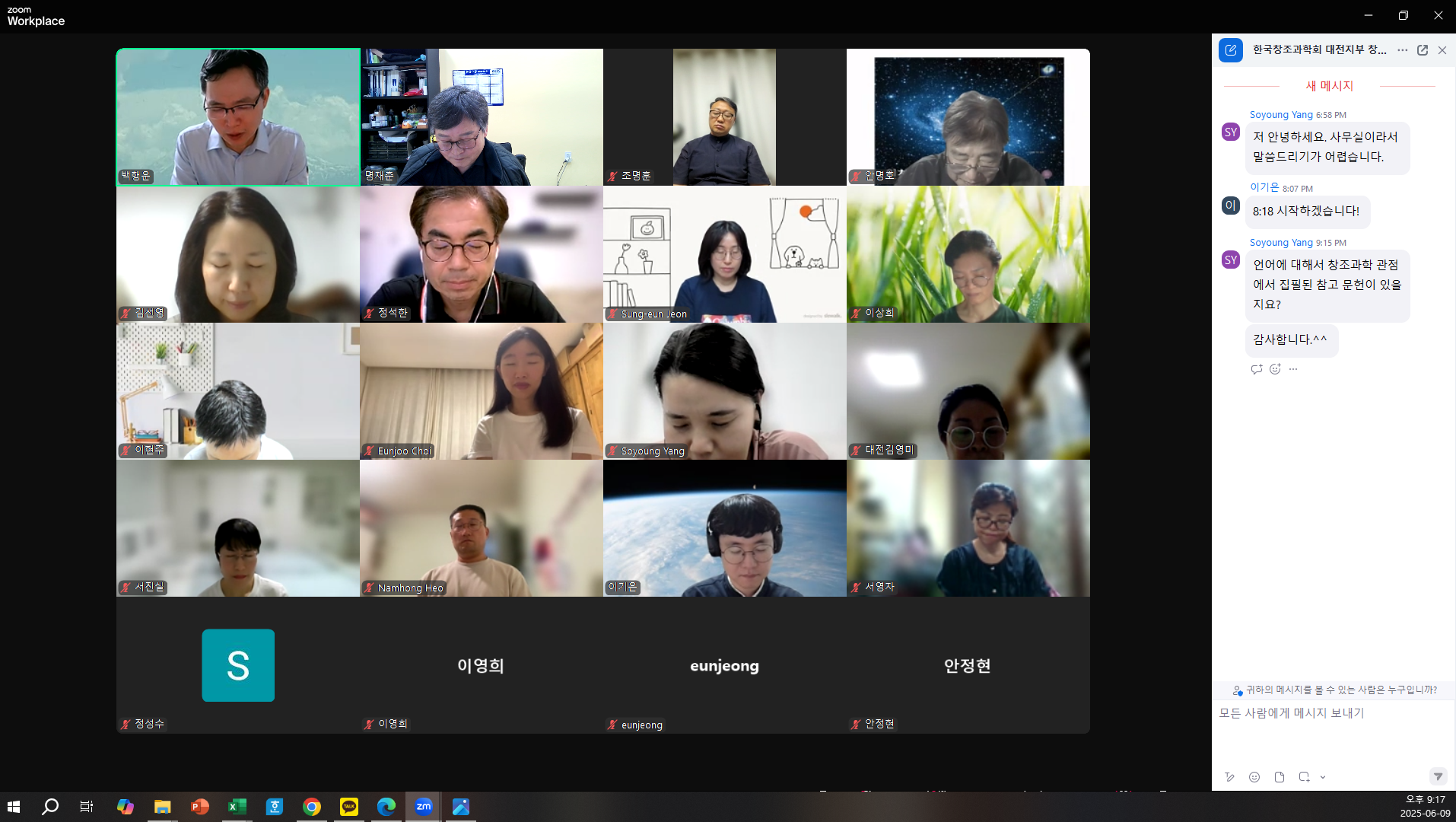Screen dimensions: 1456x822
Task: Open the Photos app on the taskbar
Action: coord(461,807)
